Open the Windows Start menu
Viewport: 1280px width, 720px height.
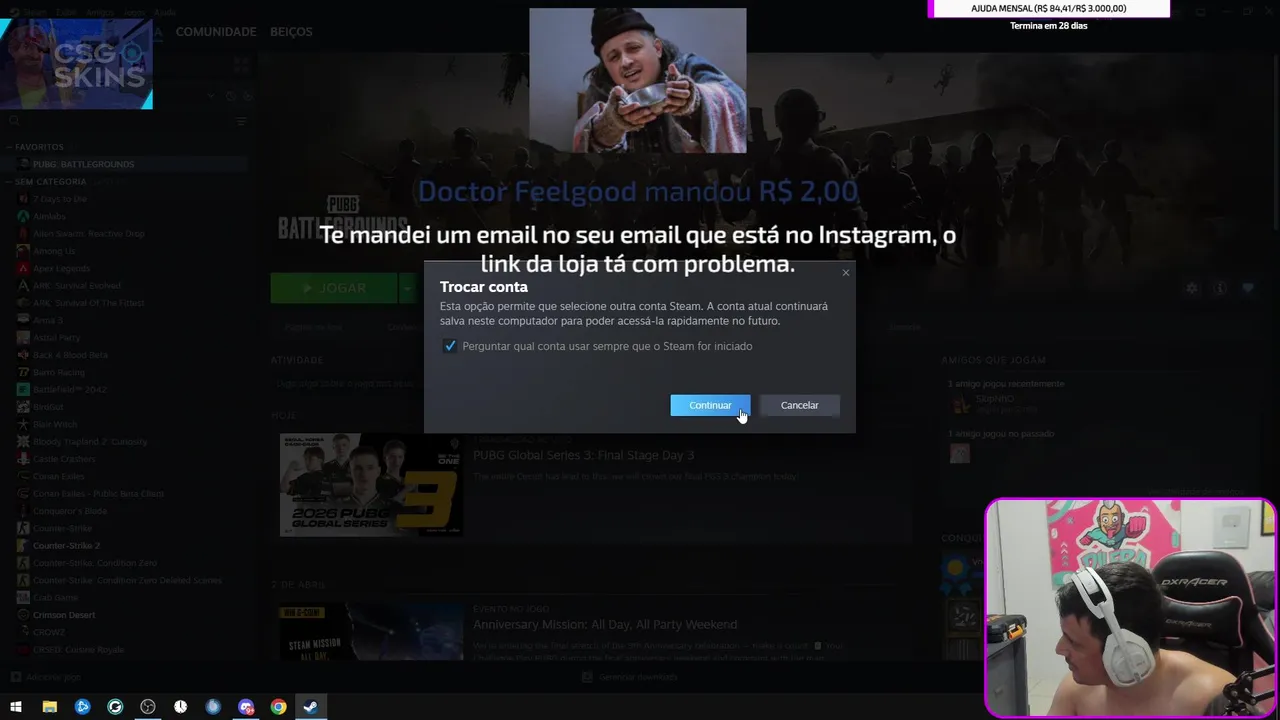point(16,707)
